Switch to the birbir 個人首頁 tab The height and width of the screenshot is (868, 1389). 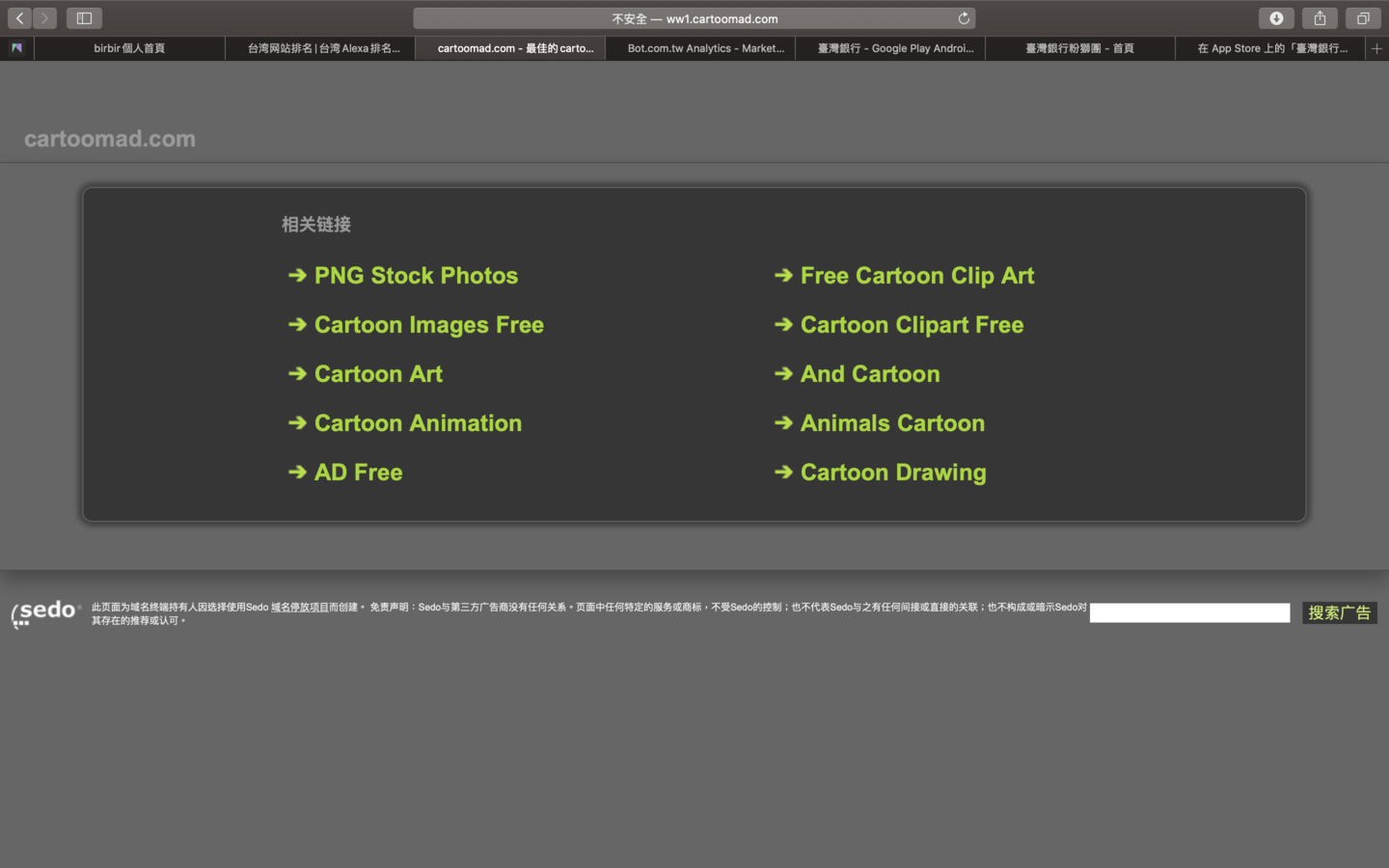pyautogui.click(x=129, y=48)
